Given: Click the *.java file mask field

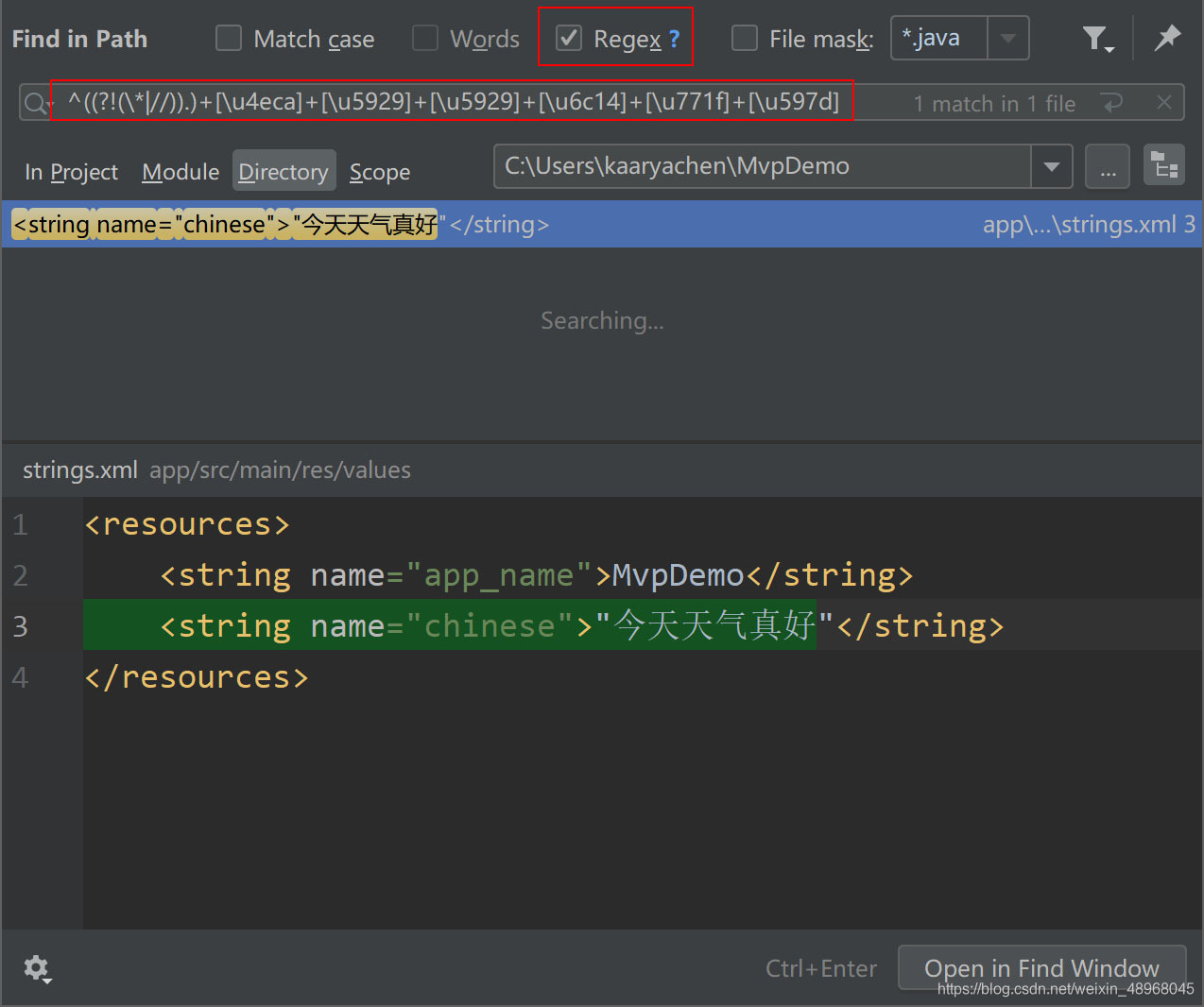Looking at the screenshot, I should [939, 38].
